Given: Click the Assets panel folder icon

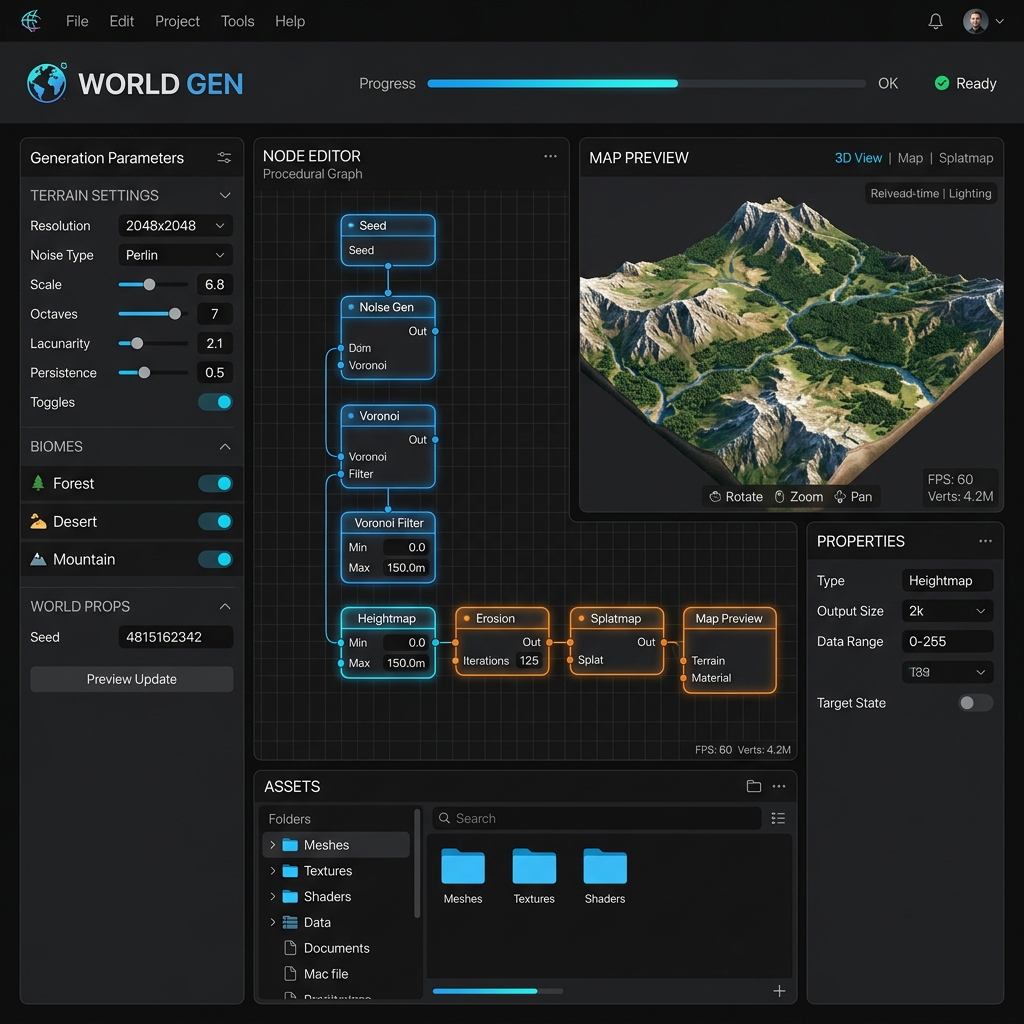Looking at the screenshot, I should (x=754, y=786).
